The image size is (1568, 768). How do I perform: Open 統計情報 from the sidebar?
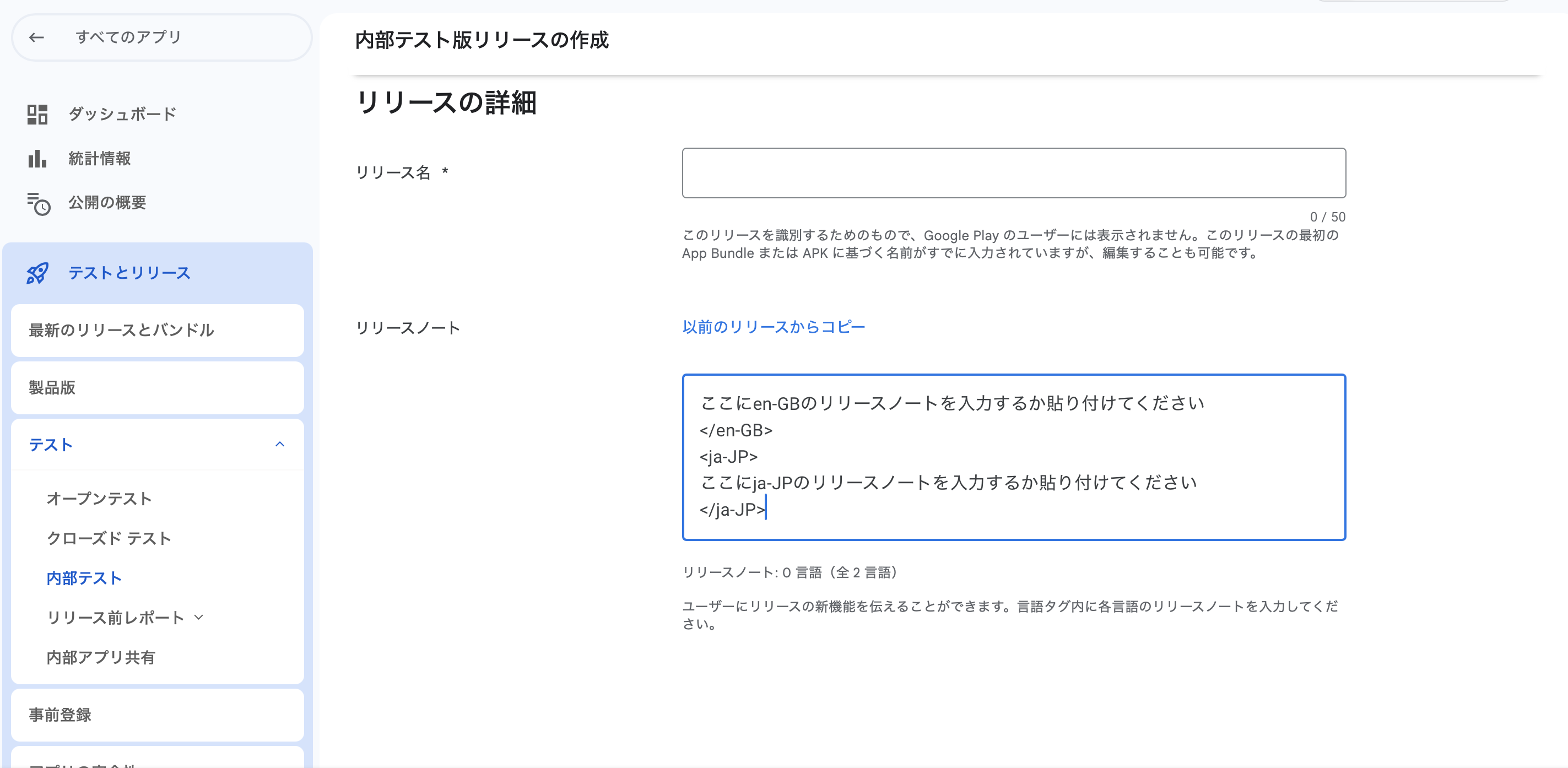click(x=99, y=158)
